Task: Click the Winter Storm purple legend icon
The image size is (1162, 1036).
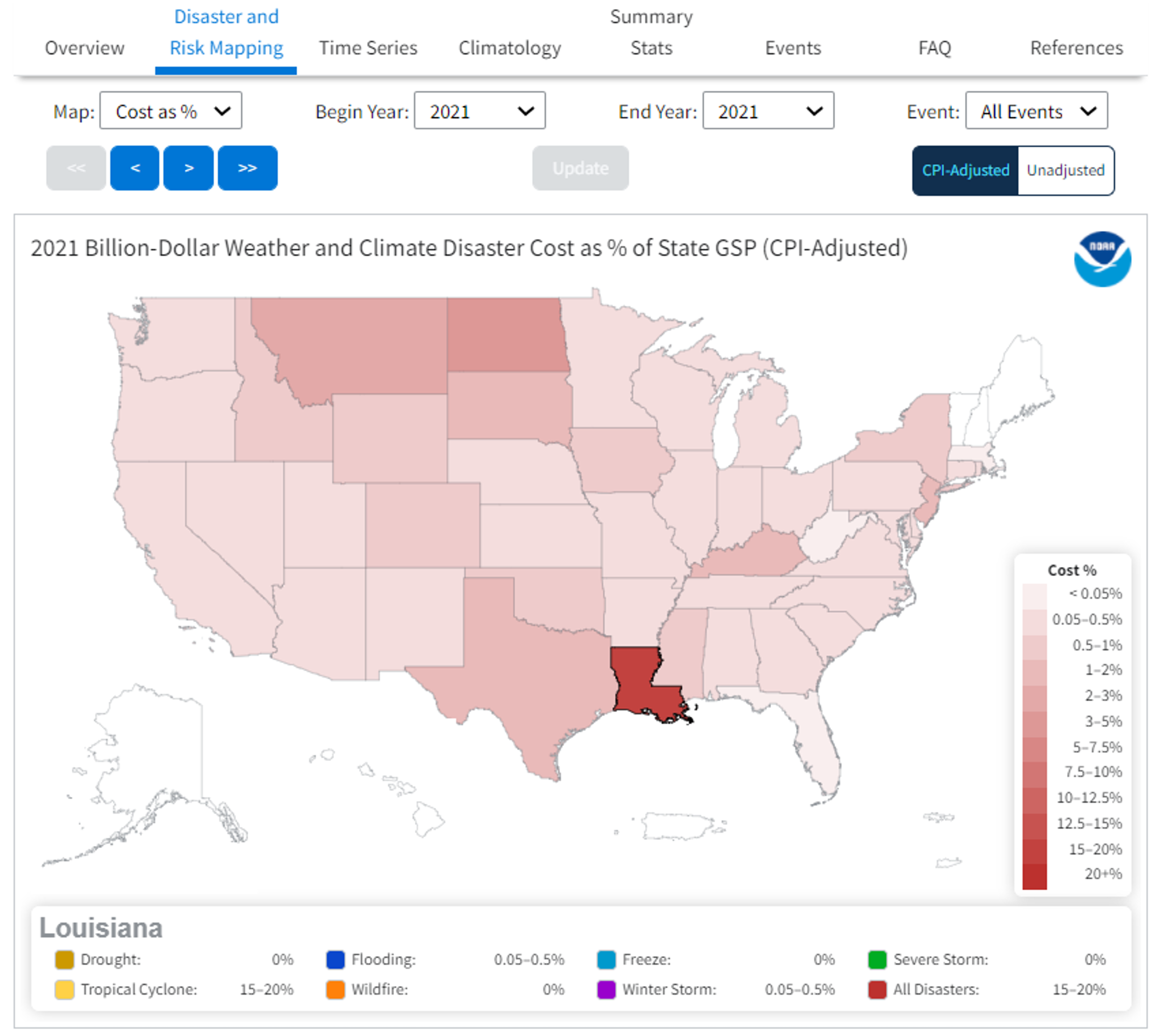Action: 606,990
